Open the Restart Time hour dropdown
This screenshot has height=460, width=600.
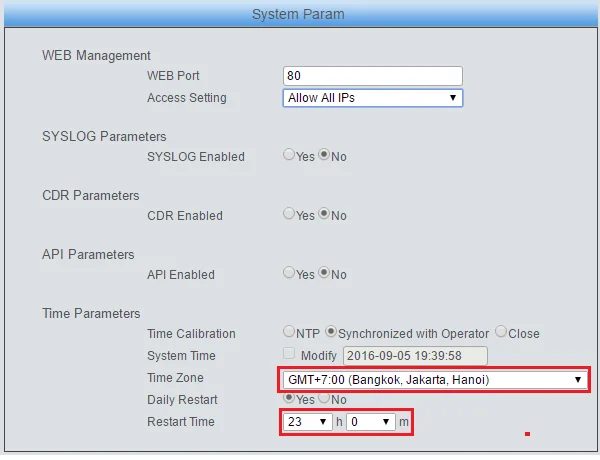(308, 422)
